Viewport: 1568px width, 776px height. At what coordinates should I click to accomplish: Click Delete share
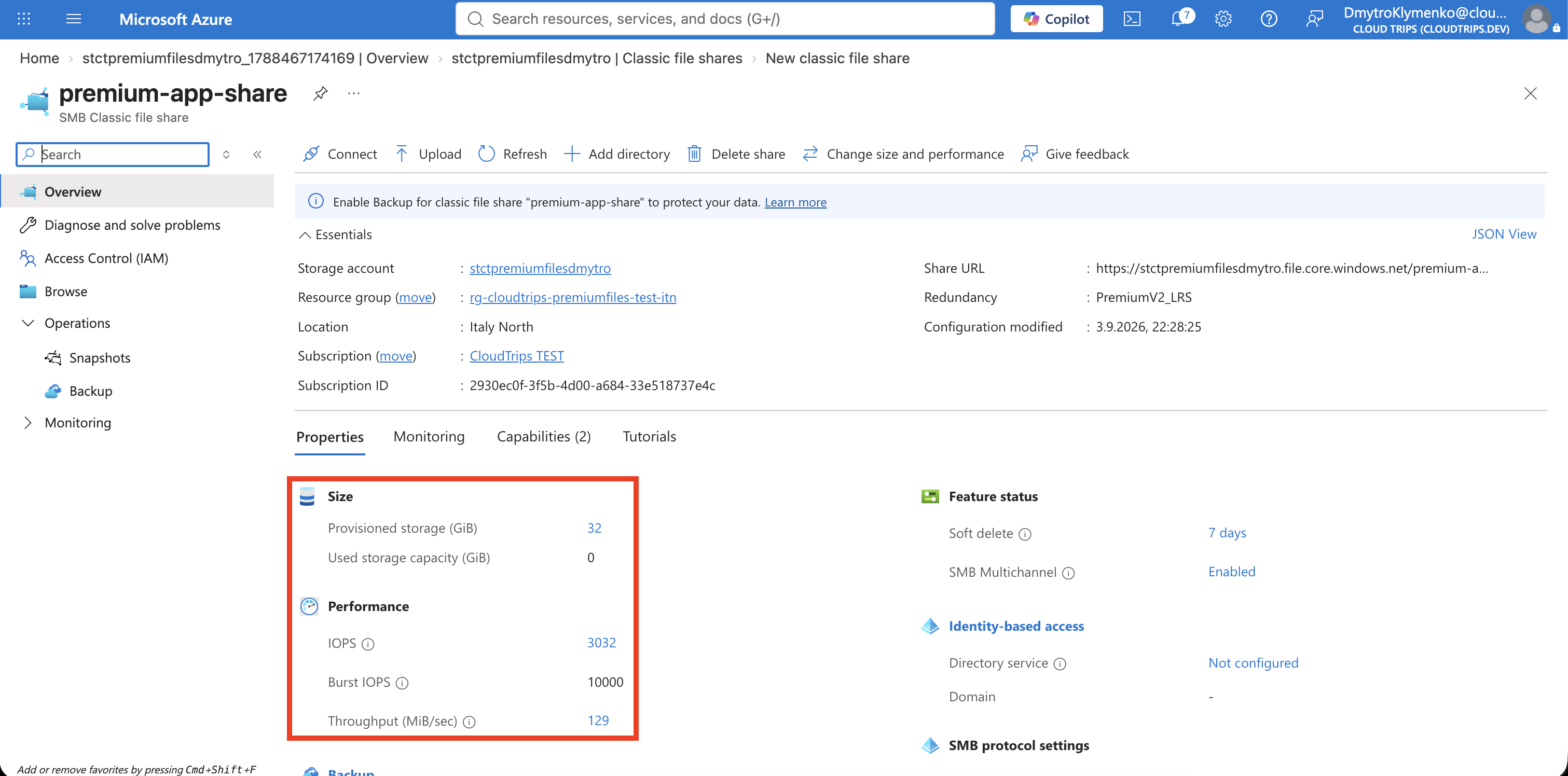pyautogui.click(x=736, y=154)
